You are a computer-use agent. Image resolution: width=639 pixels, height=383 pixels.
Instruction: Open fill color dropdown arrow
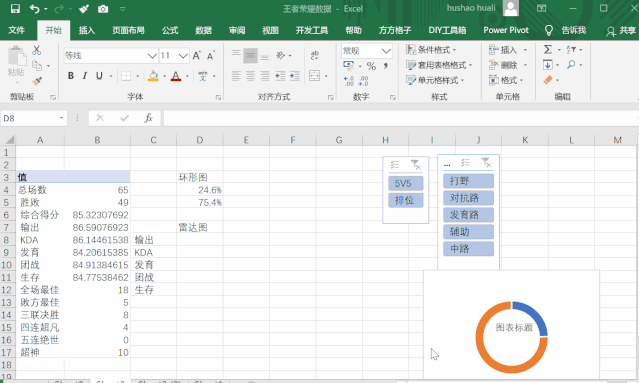coord(165,76)
